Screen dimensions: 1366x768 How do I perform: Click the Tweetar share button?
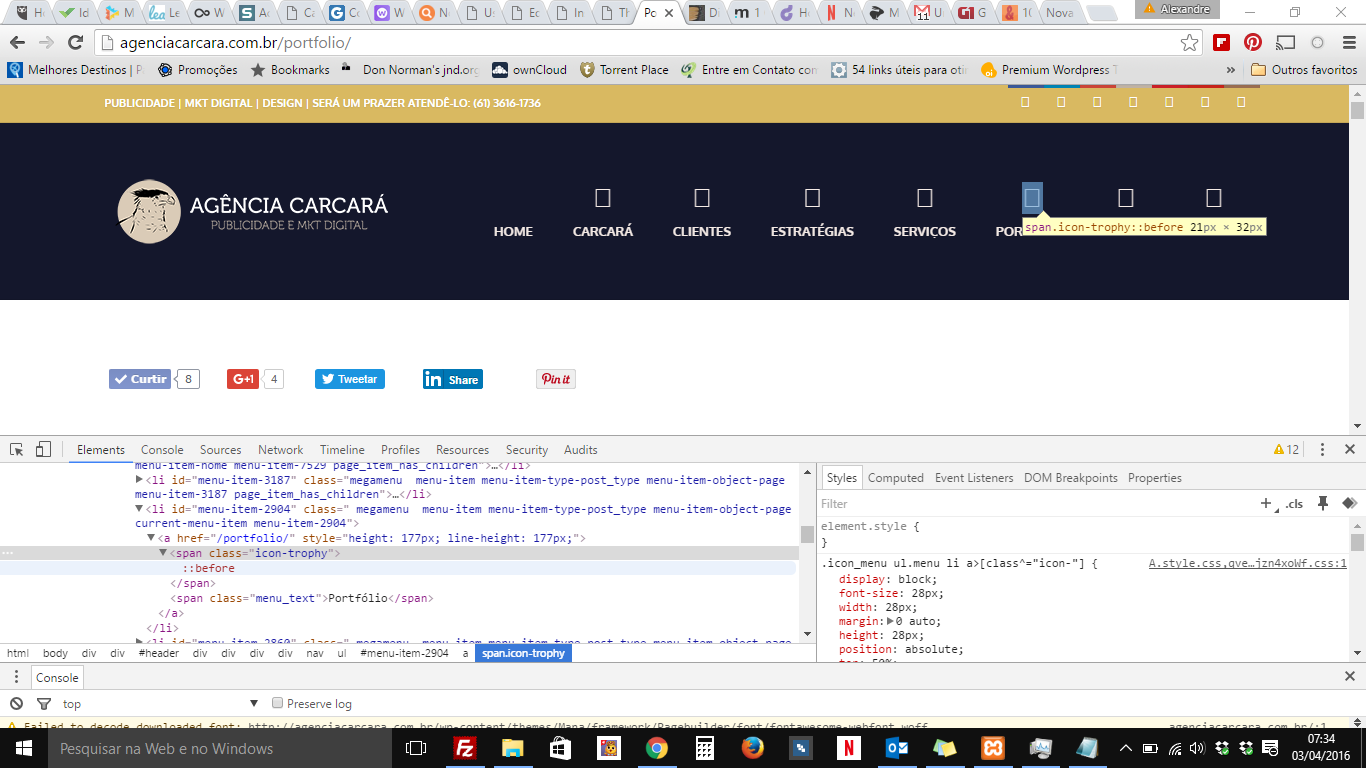click(350, 379)
